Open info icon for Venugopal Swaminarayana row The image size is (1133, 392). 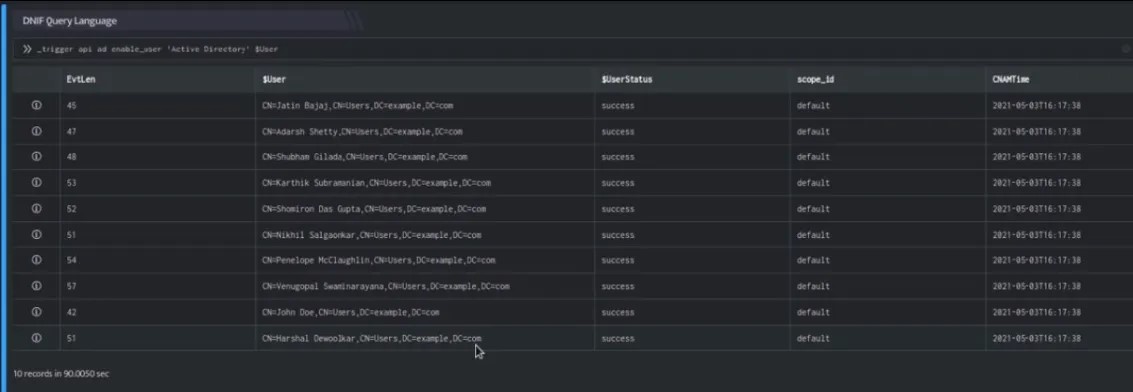(36, 286)
